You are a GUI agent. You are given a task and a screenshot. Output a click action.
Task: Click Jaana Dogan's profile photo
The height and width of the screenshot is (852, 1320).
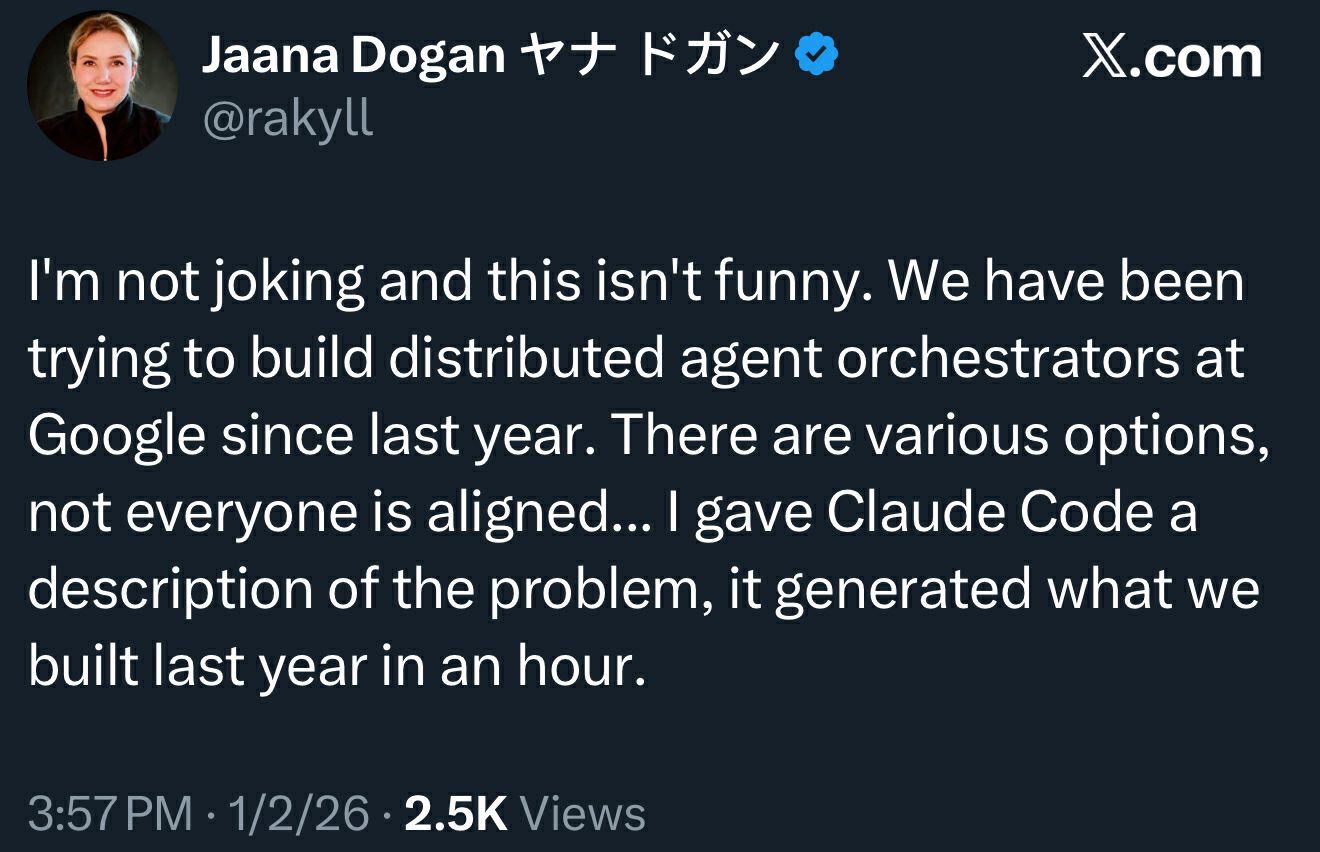[100, 86]
